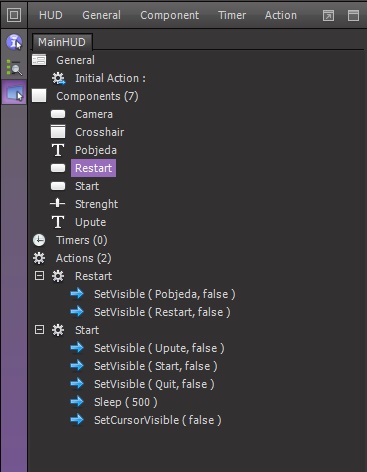Click arrow icon beside SetVisible Pobjeda

click(x=77, y=294)
